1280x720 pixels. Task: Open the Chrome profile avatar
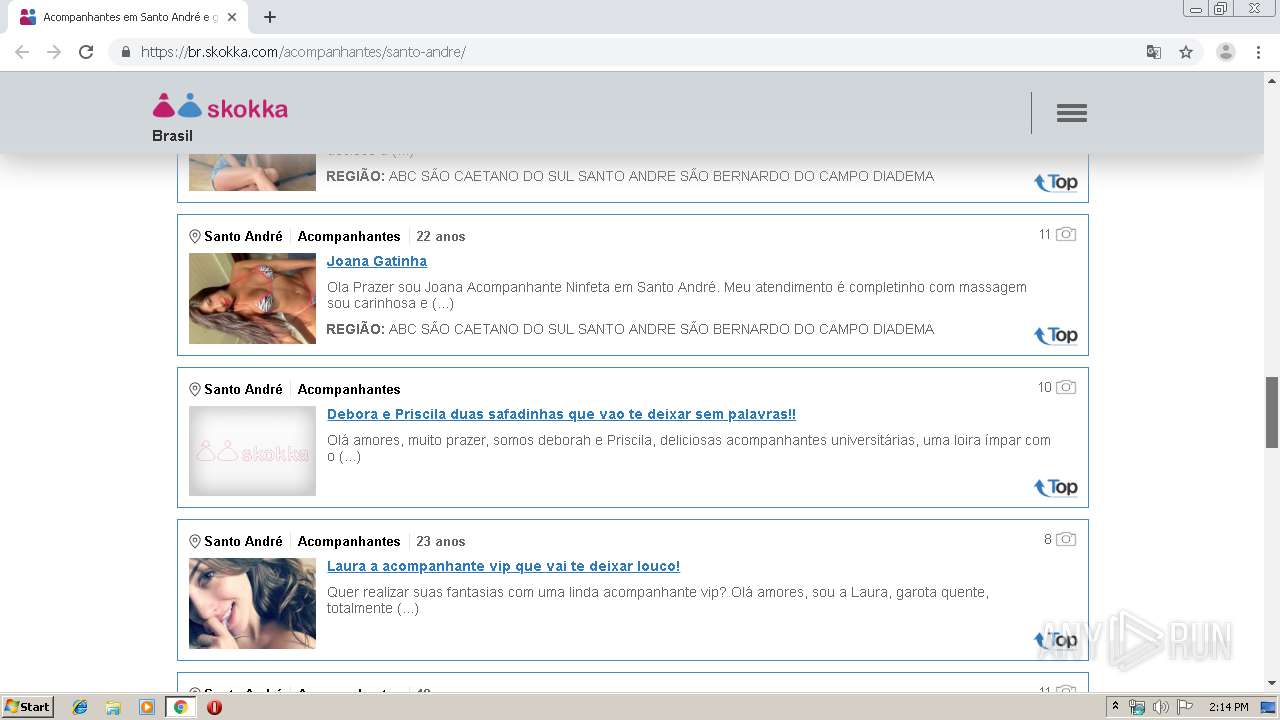pos(1226,52)
